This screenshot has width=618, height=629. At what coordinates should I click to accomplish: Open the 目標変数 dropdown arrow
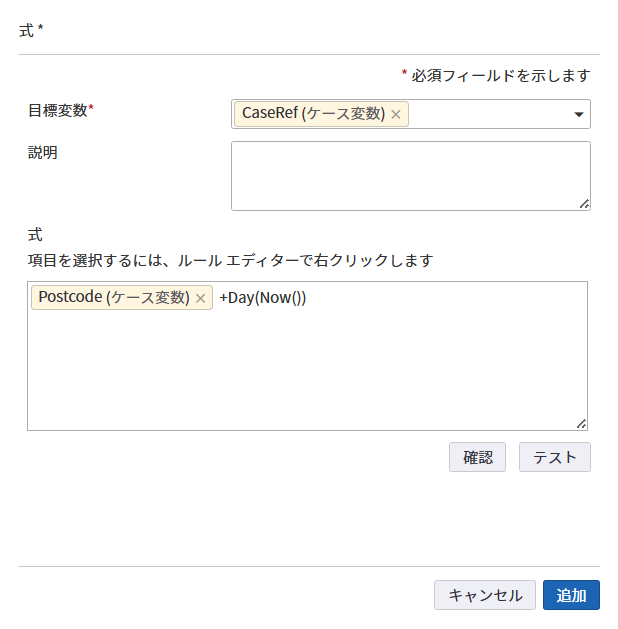578,114
